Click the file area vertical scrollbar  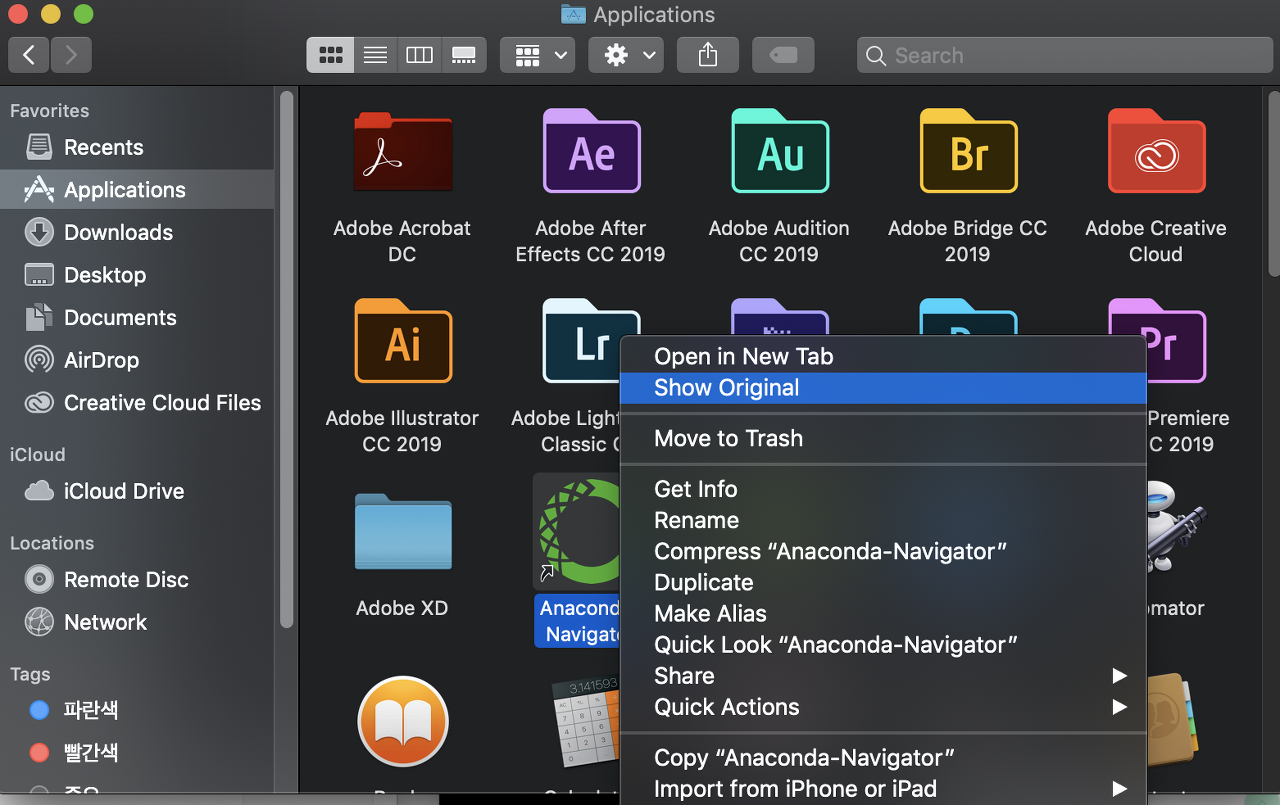[x=1273, y=185]
